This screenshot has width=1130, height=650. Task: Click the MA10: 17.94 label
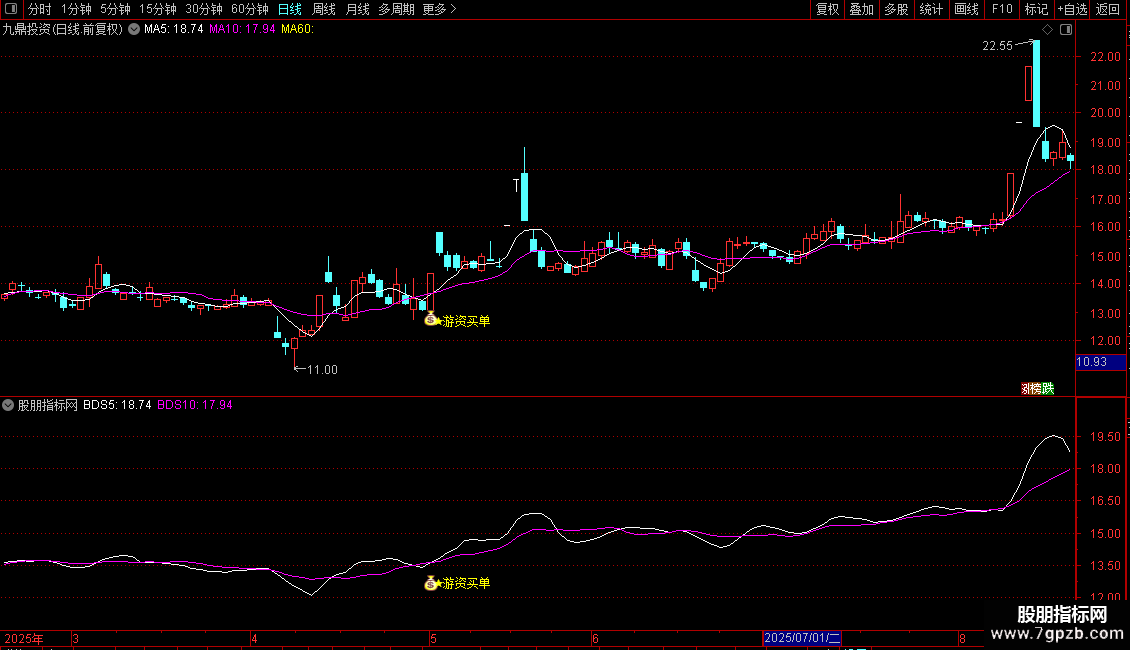[242, 29]
